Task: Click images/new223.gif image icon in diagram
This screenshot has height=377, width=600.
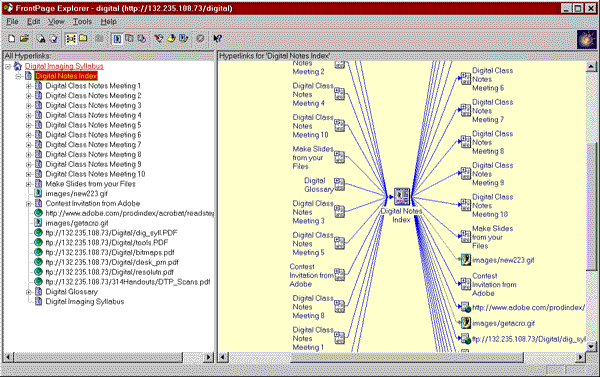Action: click(x=466, y=260)
